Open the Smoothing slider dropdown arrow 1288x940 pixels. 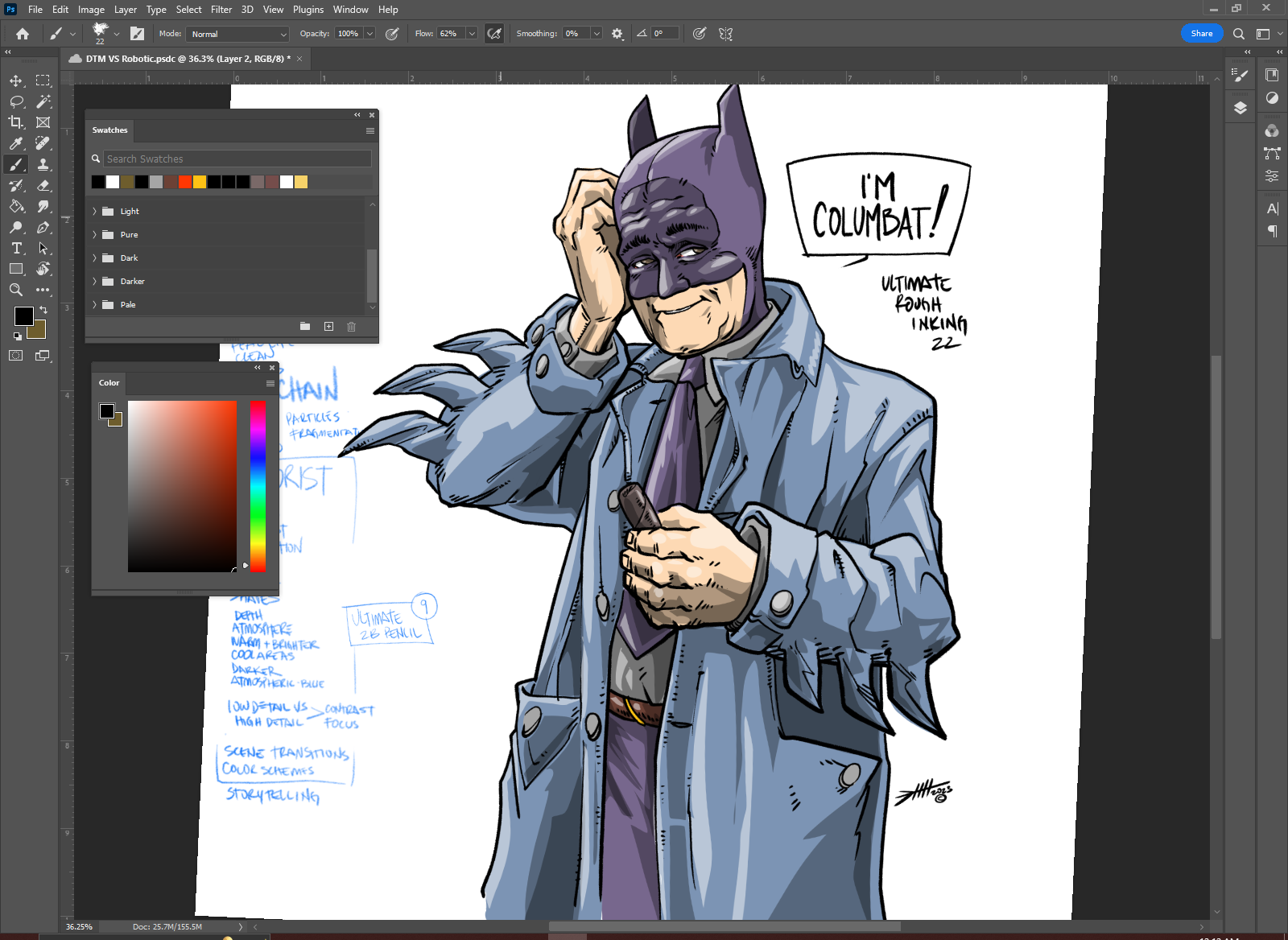[x=597, y=34]
